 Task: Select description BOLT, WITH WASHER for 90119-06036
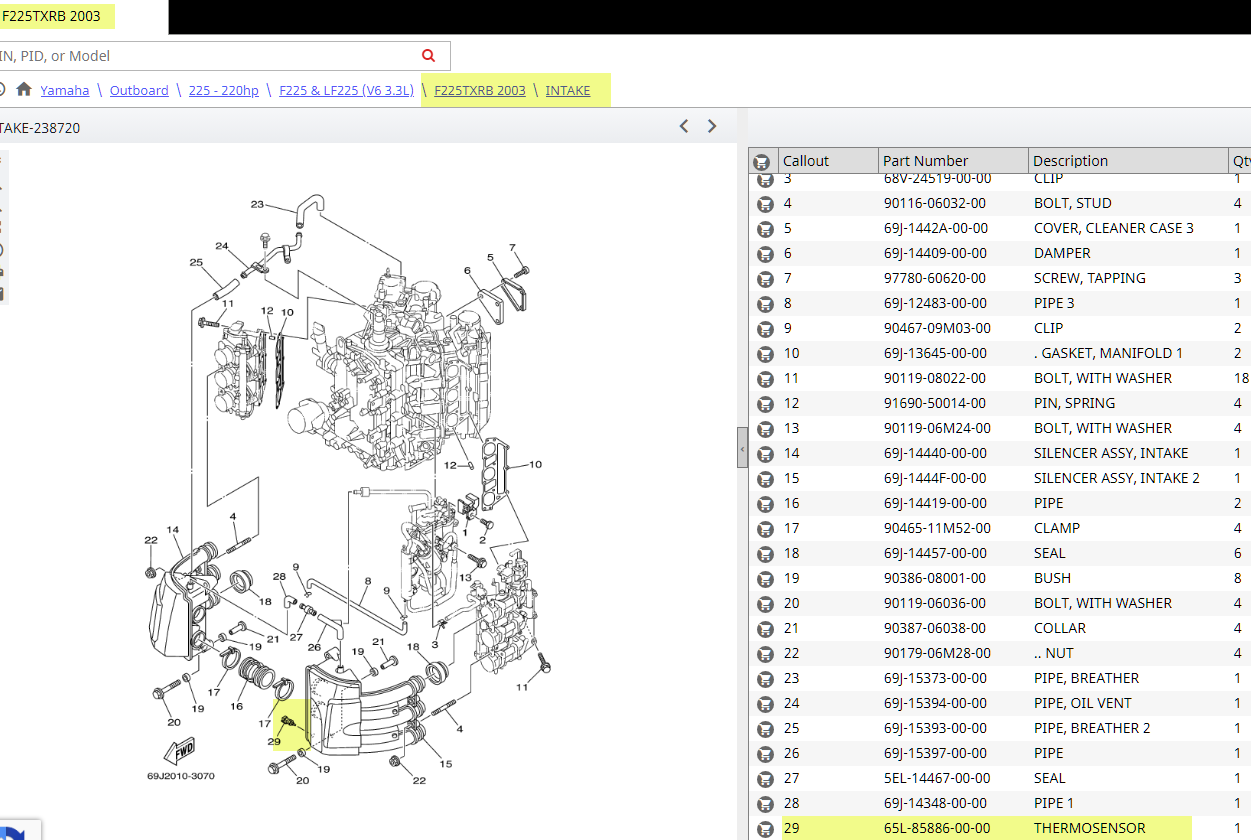pos(1103,603)
